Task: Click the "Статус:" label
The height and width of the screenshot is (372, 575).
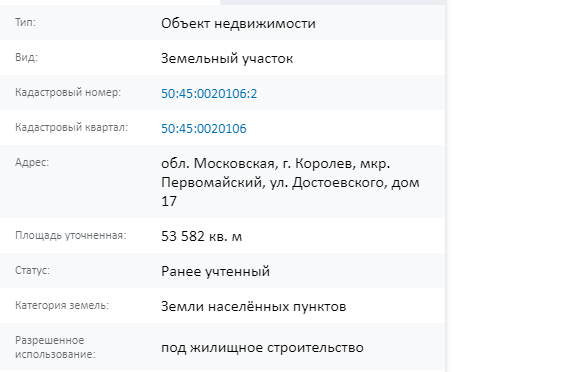Action: (x=32, y=270)
